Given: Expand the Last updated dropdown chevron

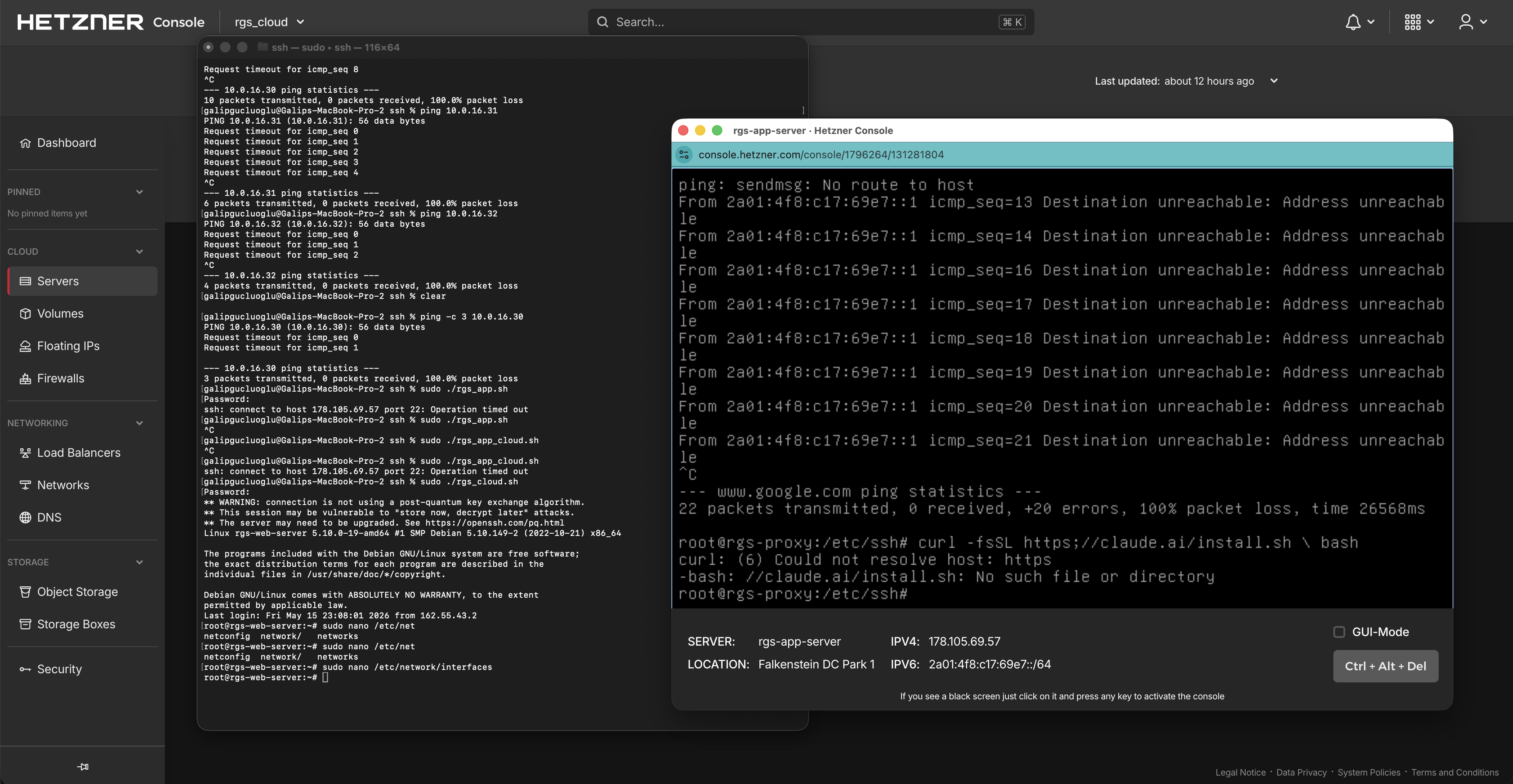Looking at the screenshot, I should (x=1273, y=81).
